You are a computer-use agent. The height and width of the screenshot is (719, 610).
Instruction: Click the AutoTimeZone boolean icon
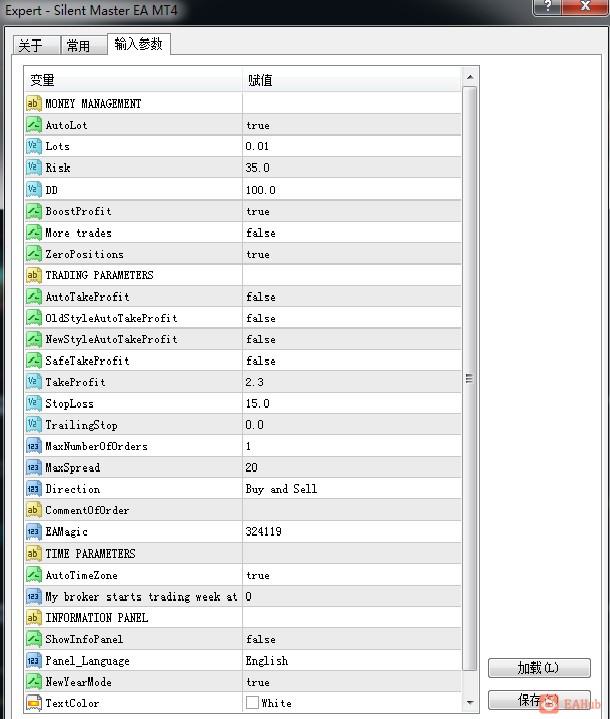(33, 575)
